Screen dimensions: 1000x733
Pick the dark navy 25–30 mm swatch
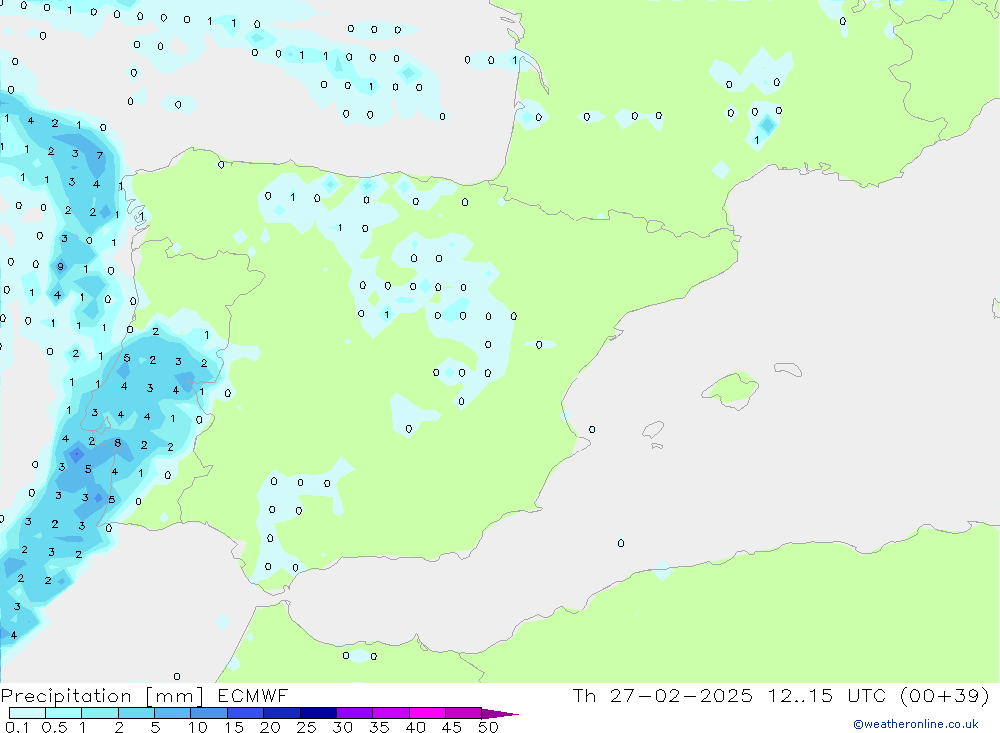click(x=318, y=713)
